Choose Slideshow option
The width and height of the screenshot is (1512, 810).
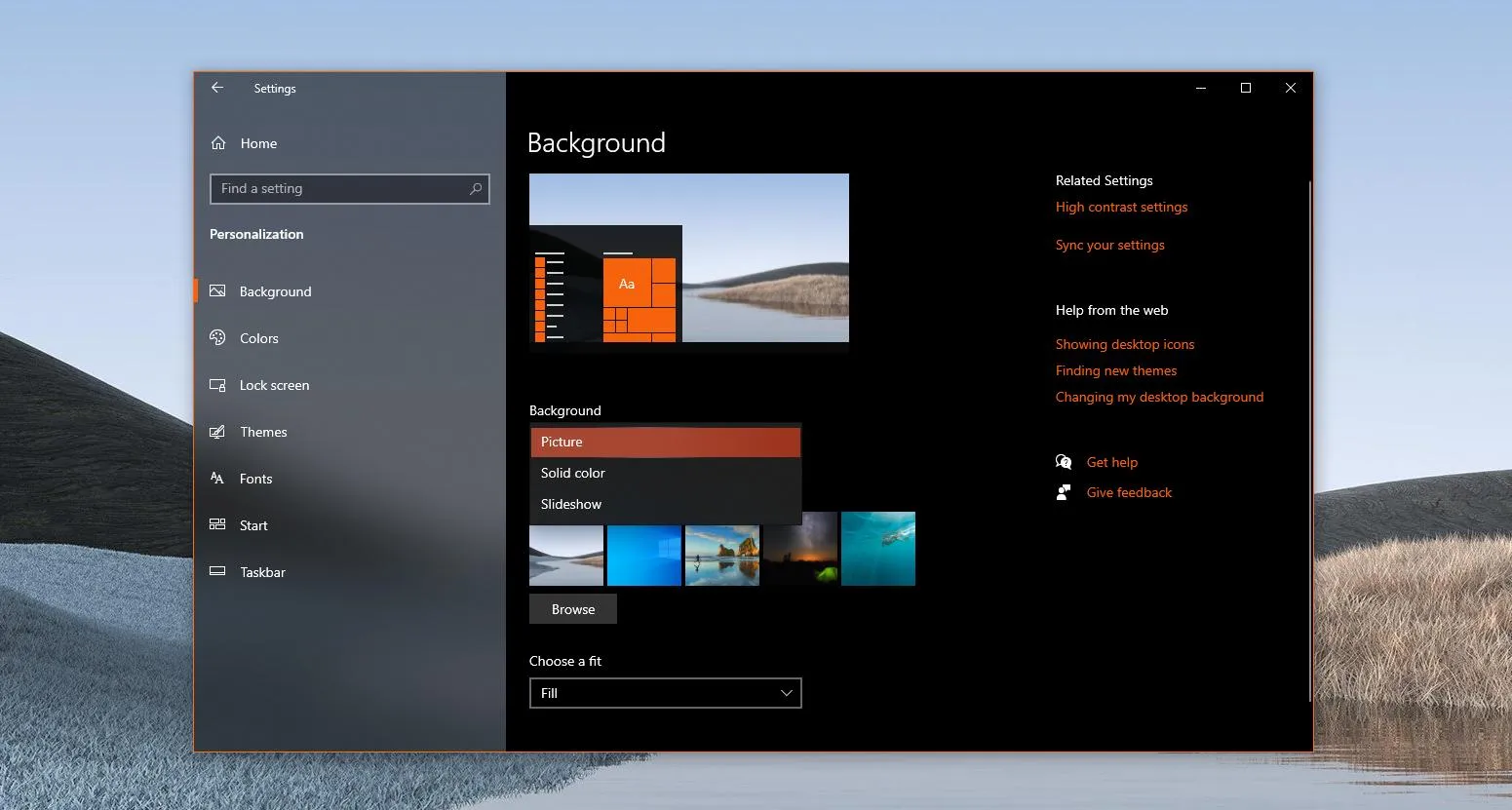point(666,504)
